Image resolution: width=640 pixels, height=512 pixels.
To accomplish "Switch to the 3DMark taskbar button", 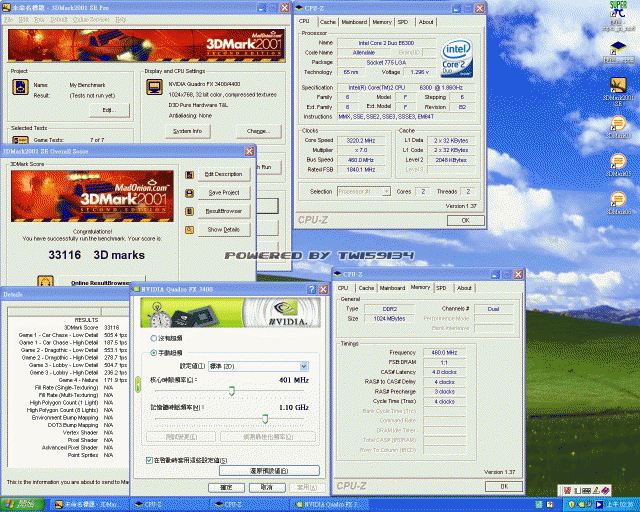I will click(89, 505).
